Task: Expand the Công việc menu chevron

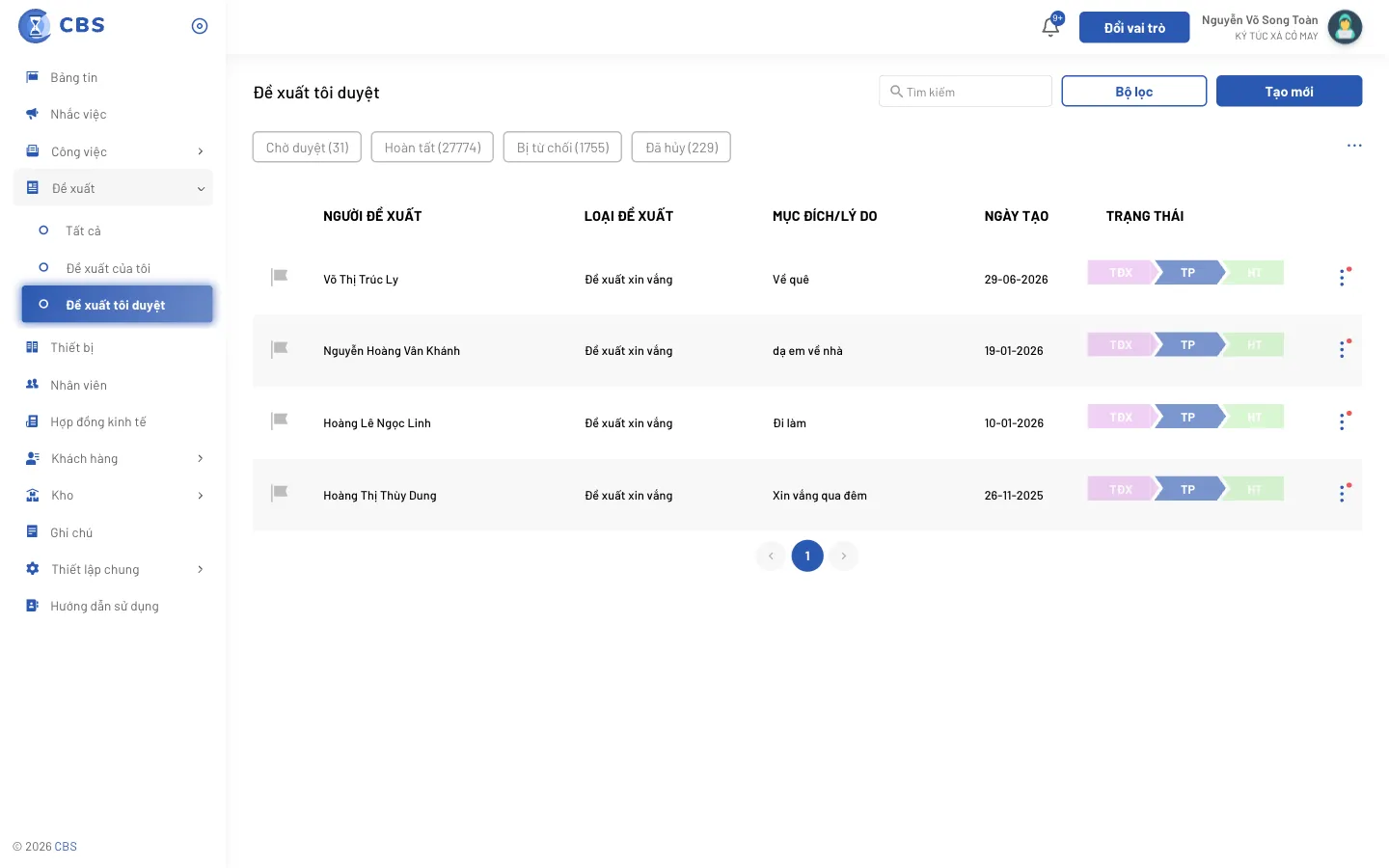Action: [201, 151]
